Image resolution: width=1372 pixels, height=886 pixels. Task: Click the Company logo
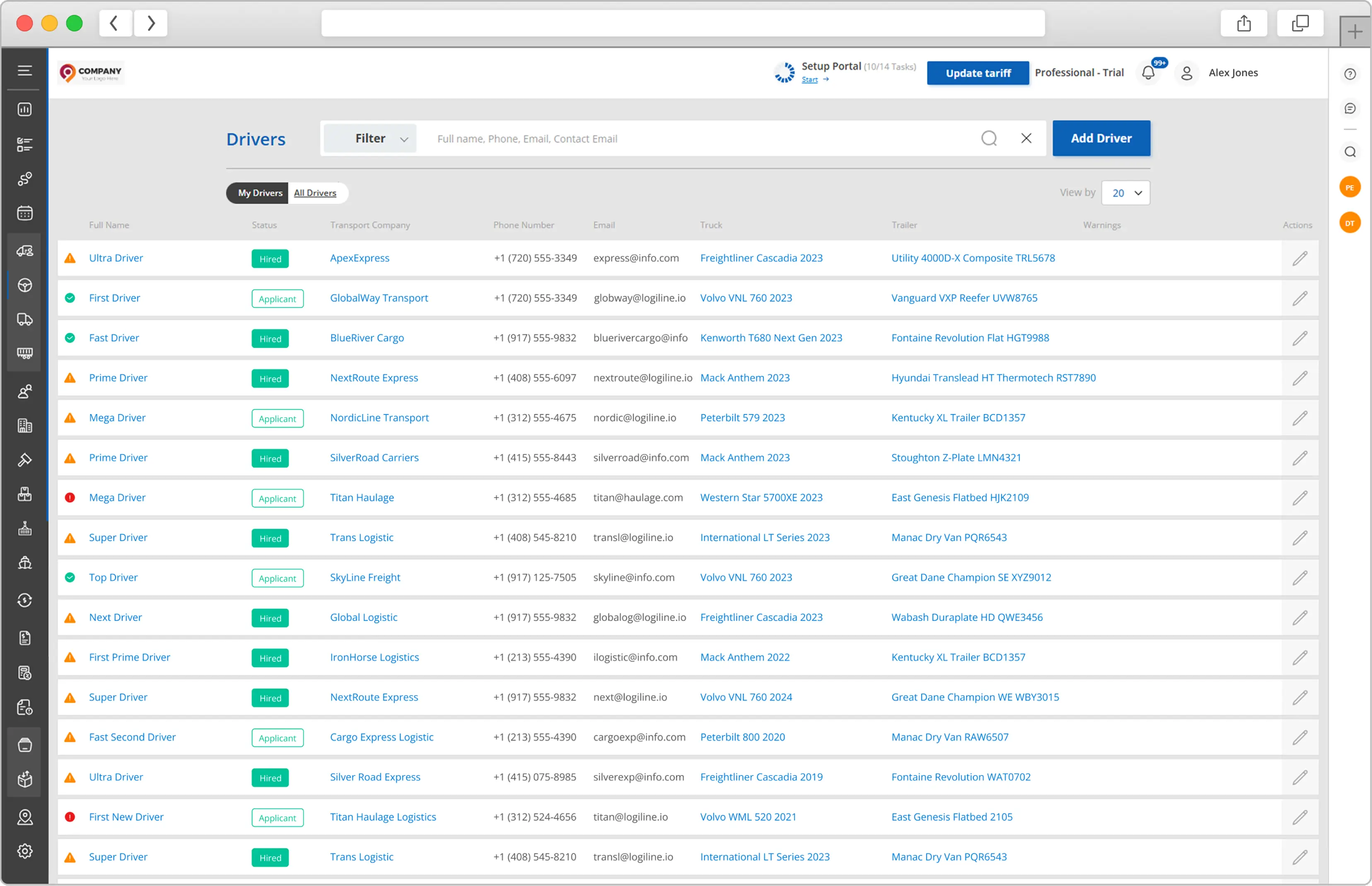pos(91,73)
